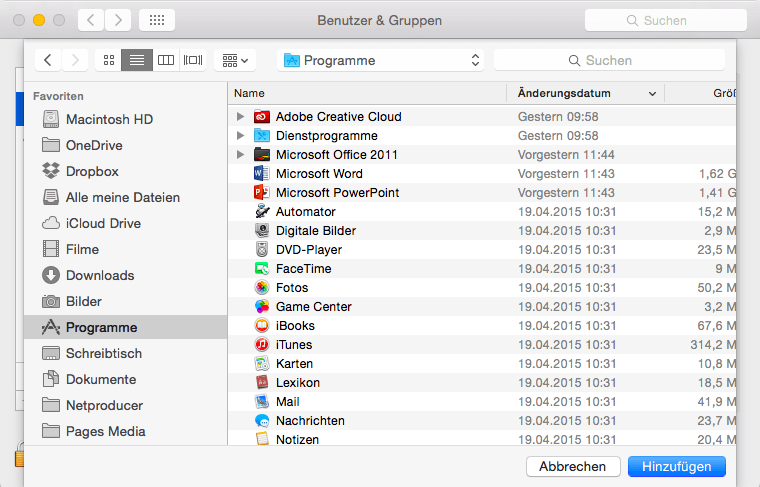Switch to column view mode
The image size is (760, 487).
click(x=165, y=60)
